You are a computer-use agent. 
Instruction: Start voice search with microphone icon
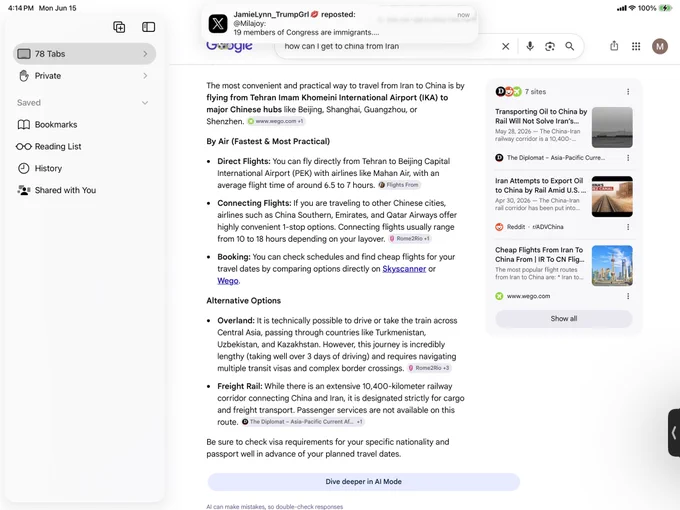click(530, 46)
